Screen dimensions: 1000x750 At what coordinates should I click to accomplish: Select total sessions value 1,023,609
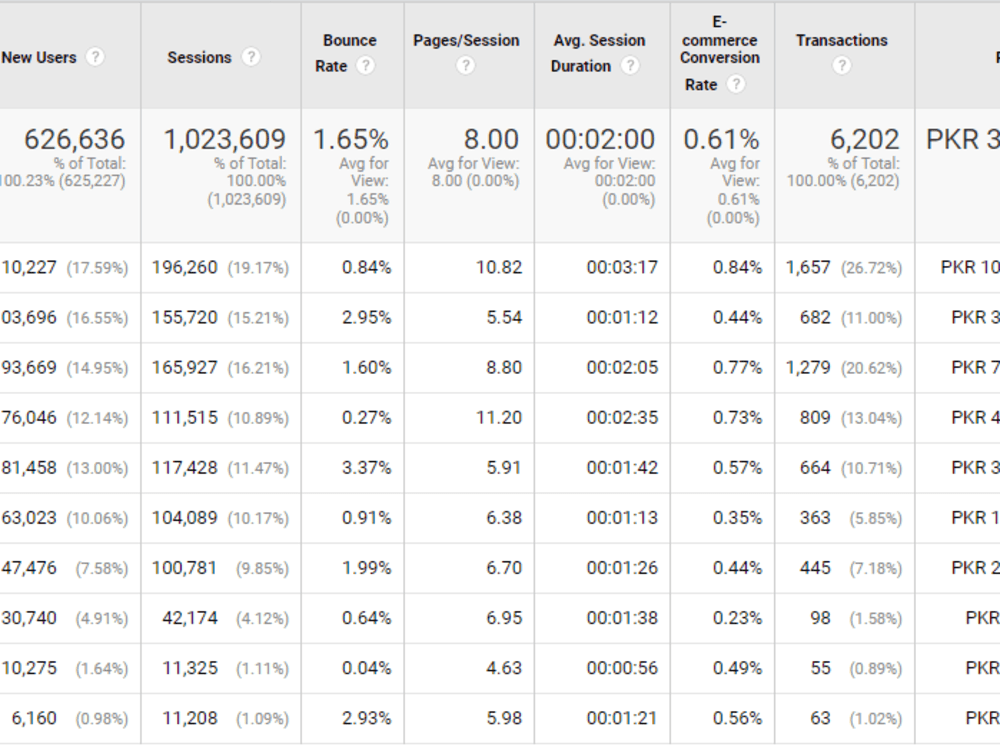click(x=224, y=139)
